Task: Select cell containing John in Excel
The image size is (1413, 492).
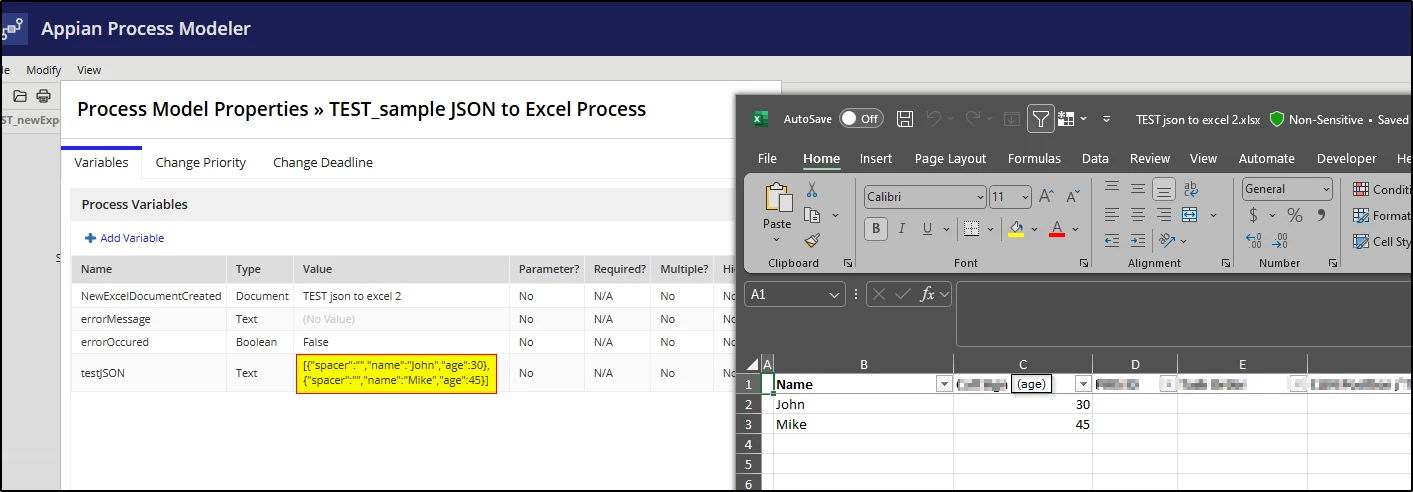Action: pos(863,404)
